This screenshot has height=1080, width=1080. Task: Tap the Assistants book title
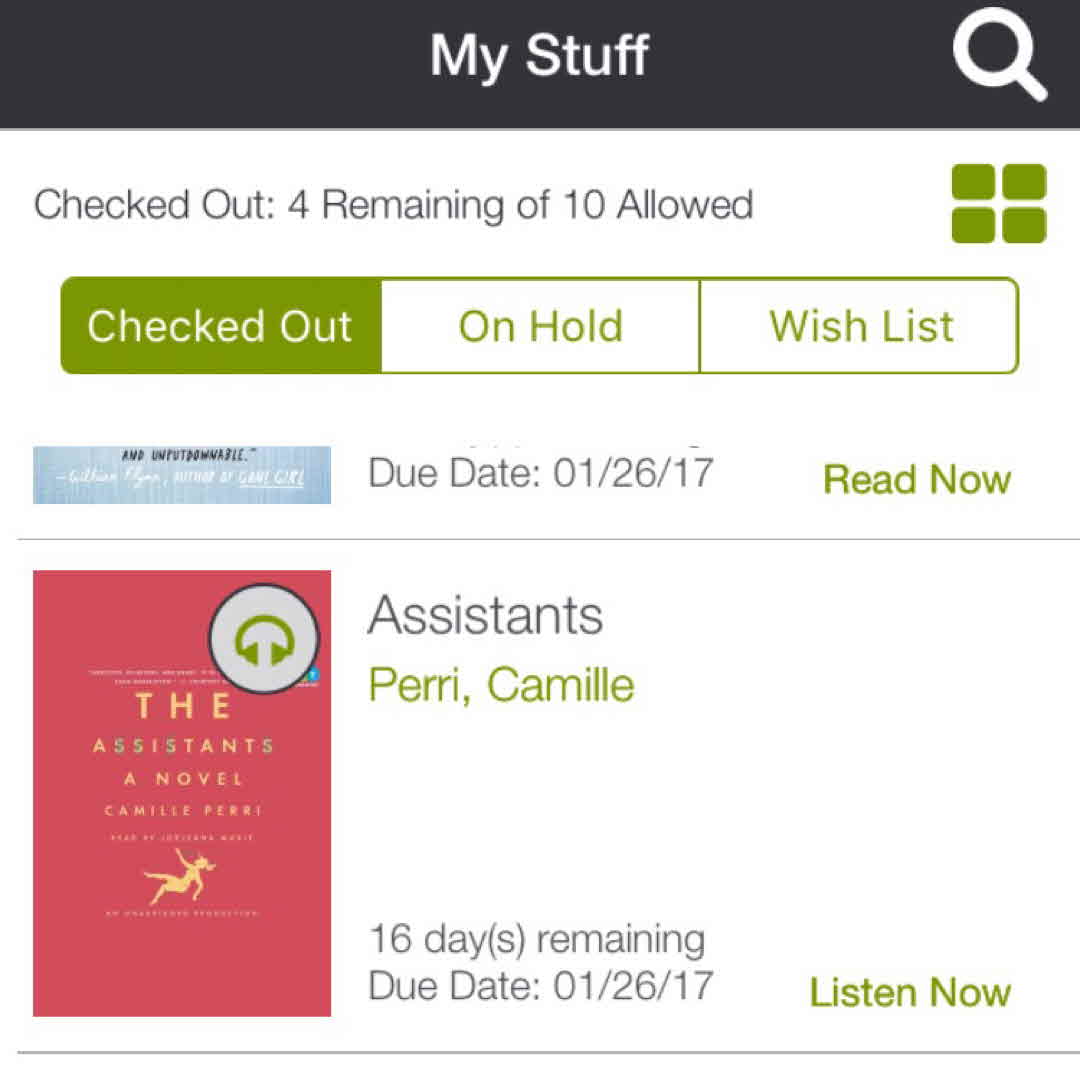click(x=485, y=615)
